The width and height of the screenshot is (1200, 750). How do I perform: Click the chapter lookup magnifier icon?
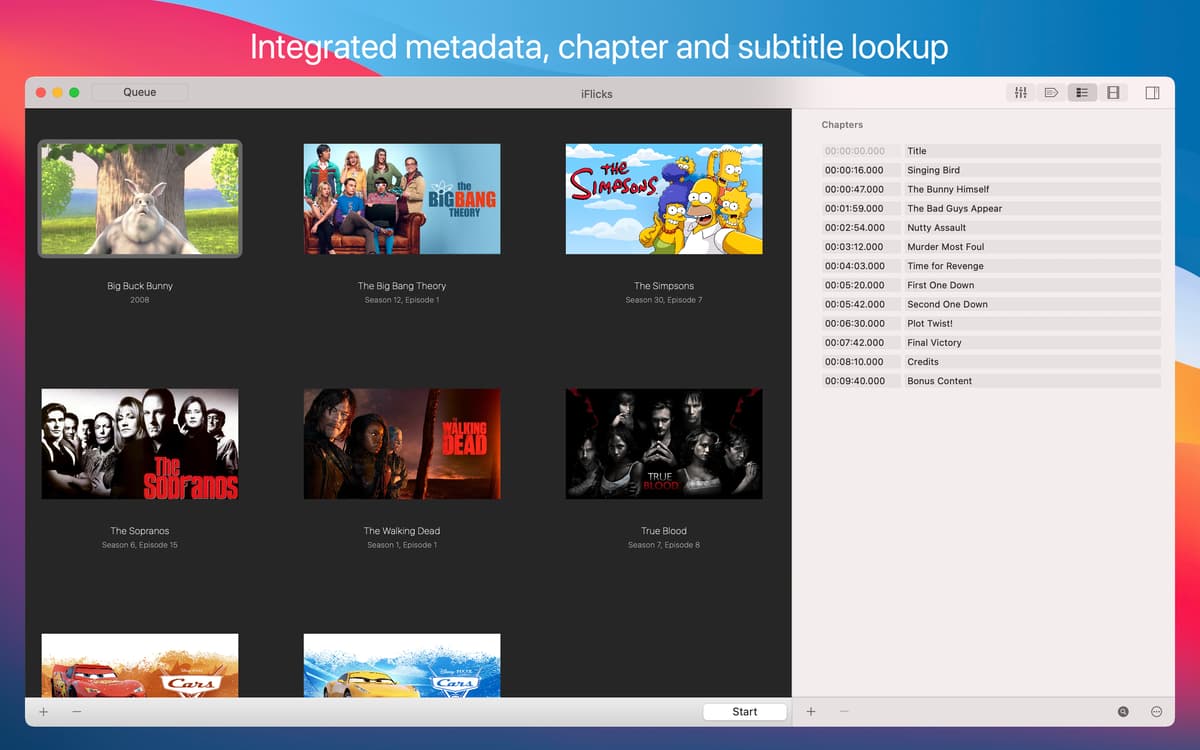coord(1122,711)
